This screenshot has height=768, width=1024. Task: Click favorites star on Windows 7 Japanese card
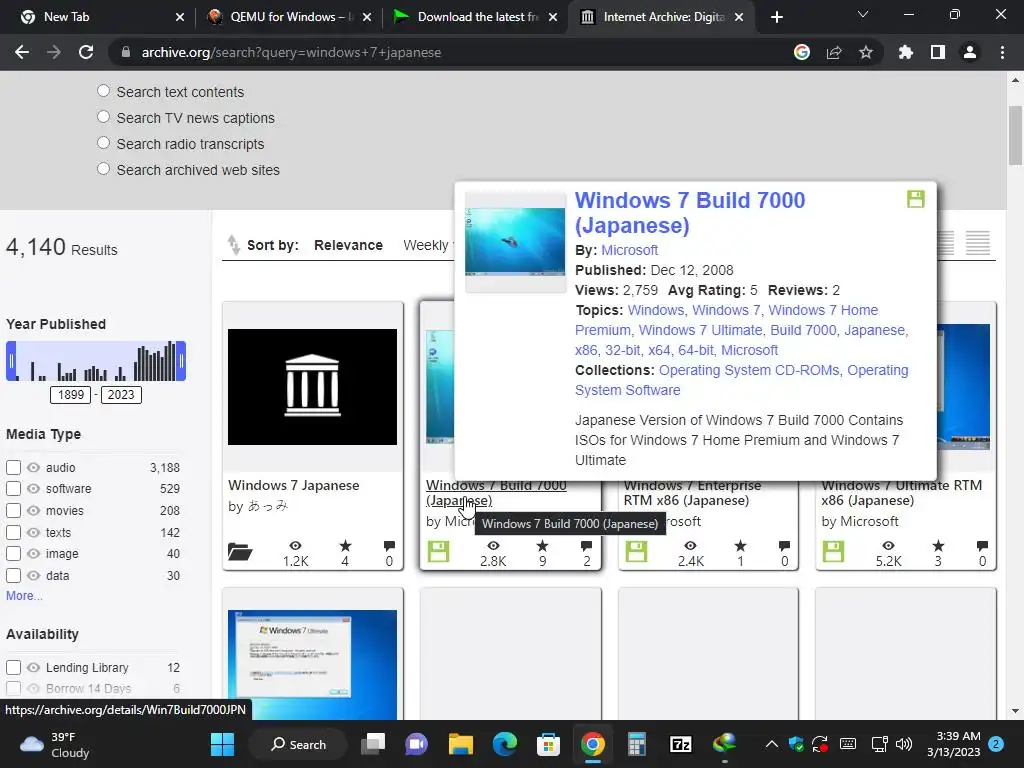point(345,546)
